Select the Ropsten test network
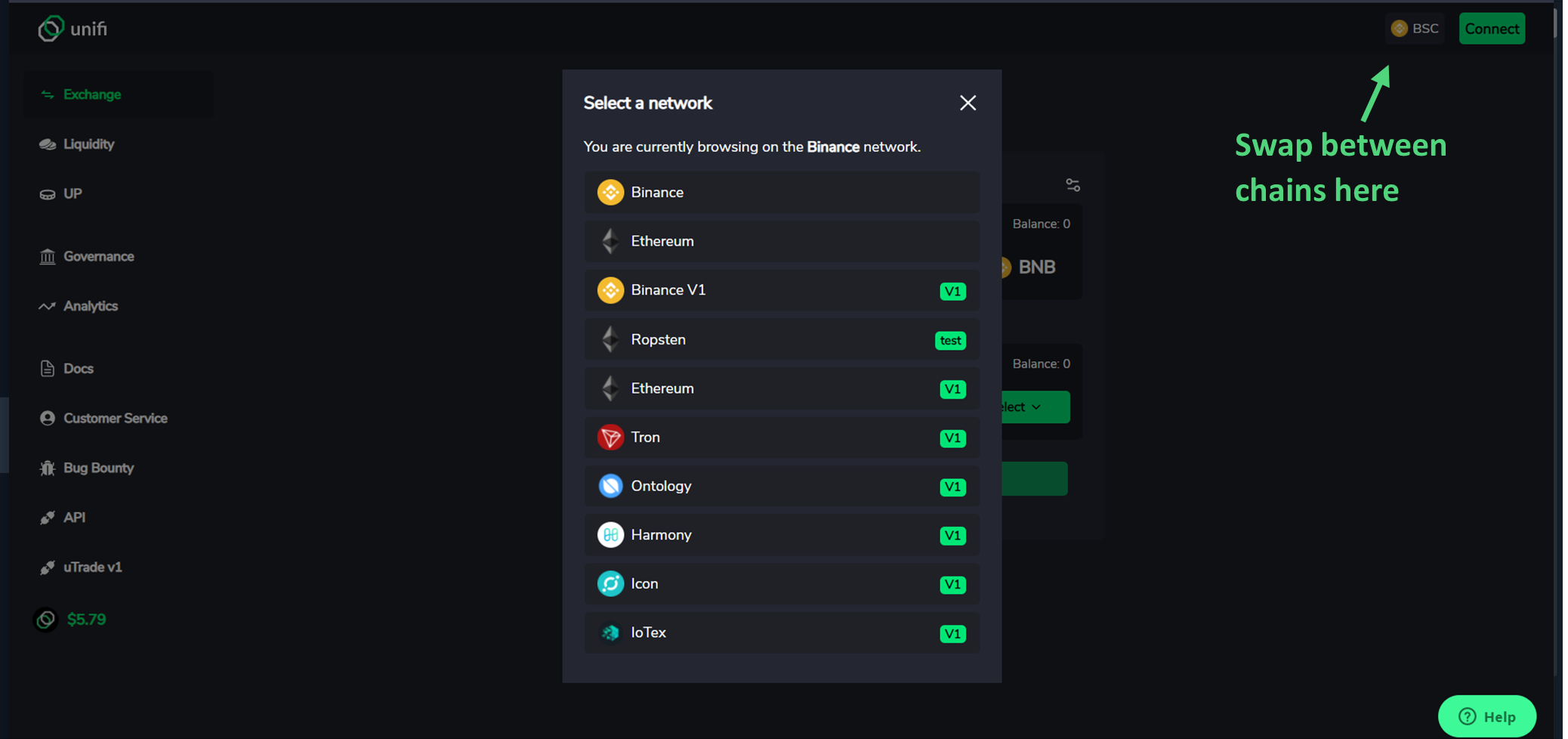 pos(782,339)
